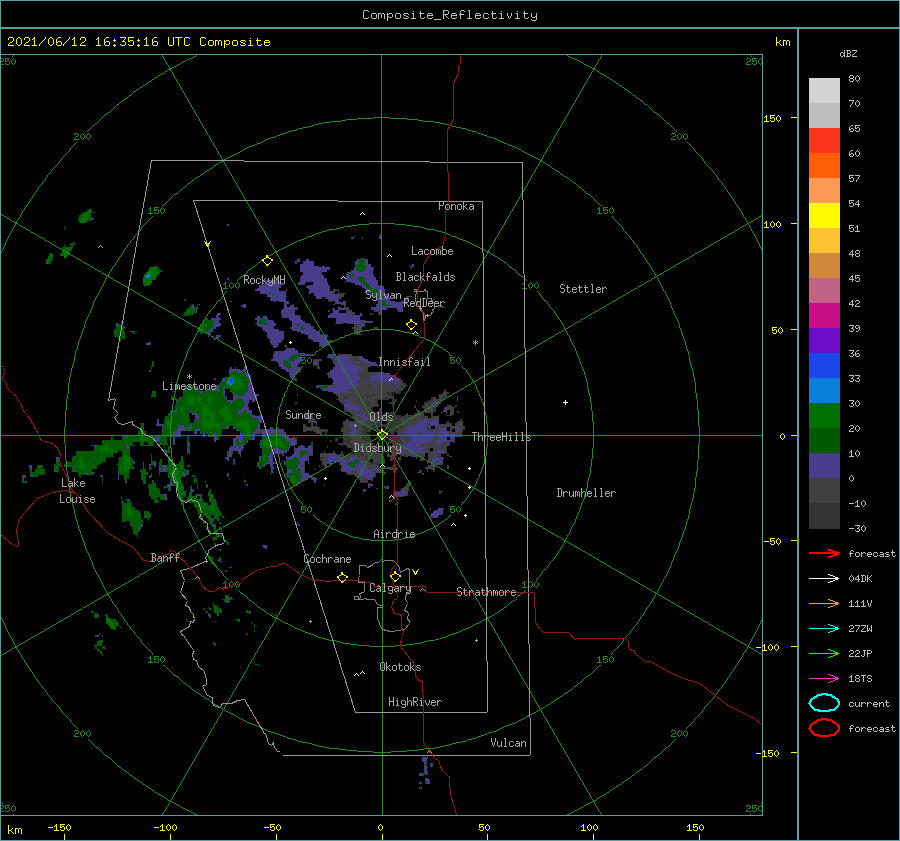Select the red 60–65 dBZ swatch
Viewport: 900px width, 841px height.
824,140
